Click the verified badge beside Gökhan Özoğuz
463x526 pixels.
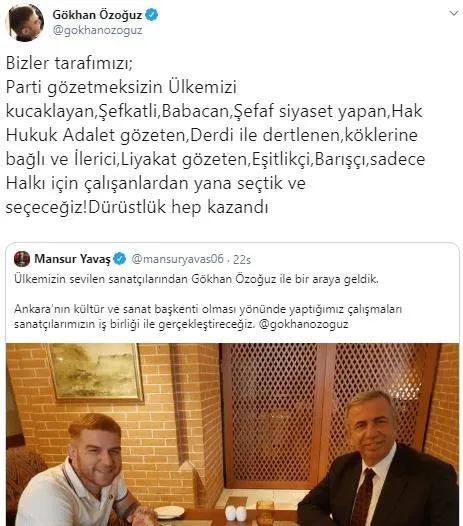click(152, 15)
